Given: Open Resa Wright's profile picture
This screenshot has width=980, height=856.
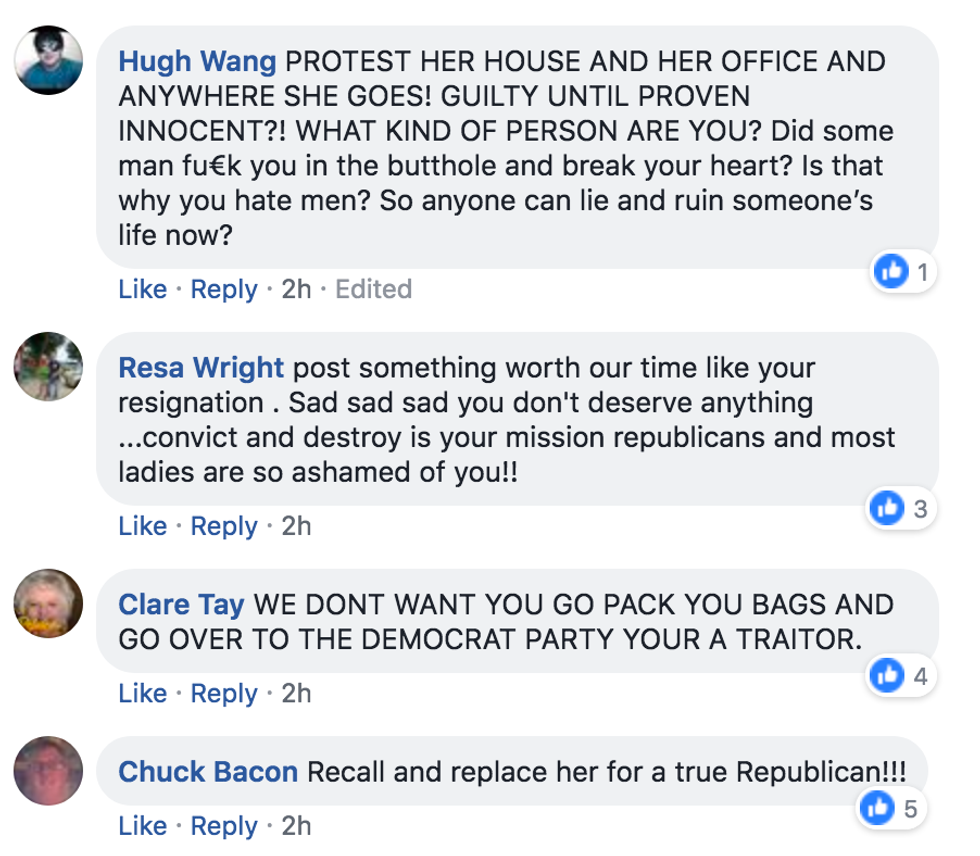Looking at the screenshot, I should point(48,367).
